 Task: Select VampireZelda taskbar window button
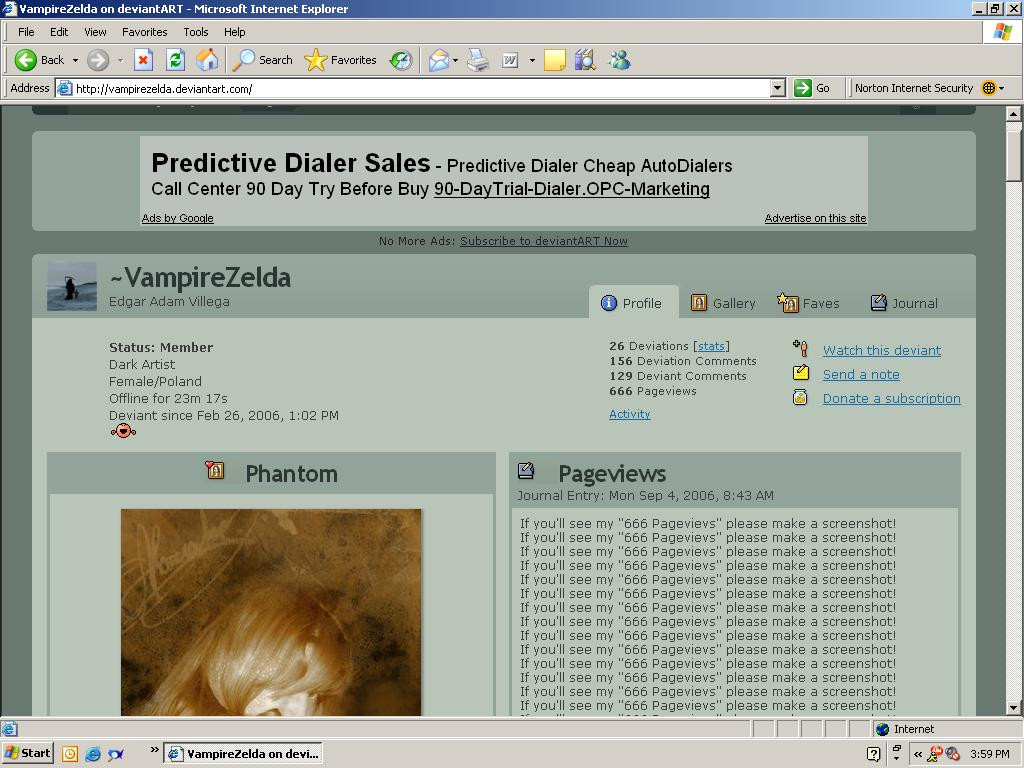pos(242,754)
